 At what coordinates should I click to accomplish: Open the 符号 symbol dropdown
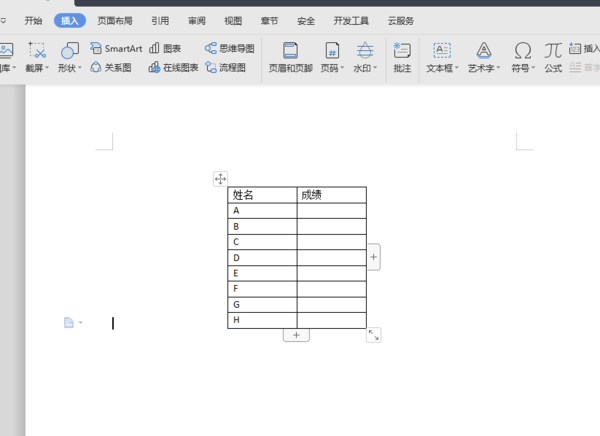click(523, 57)
